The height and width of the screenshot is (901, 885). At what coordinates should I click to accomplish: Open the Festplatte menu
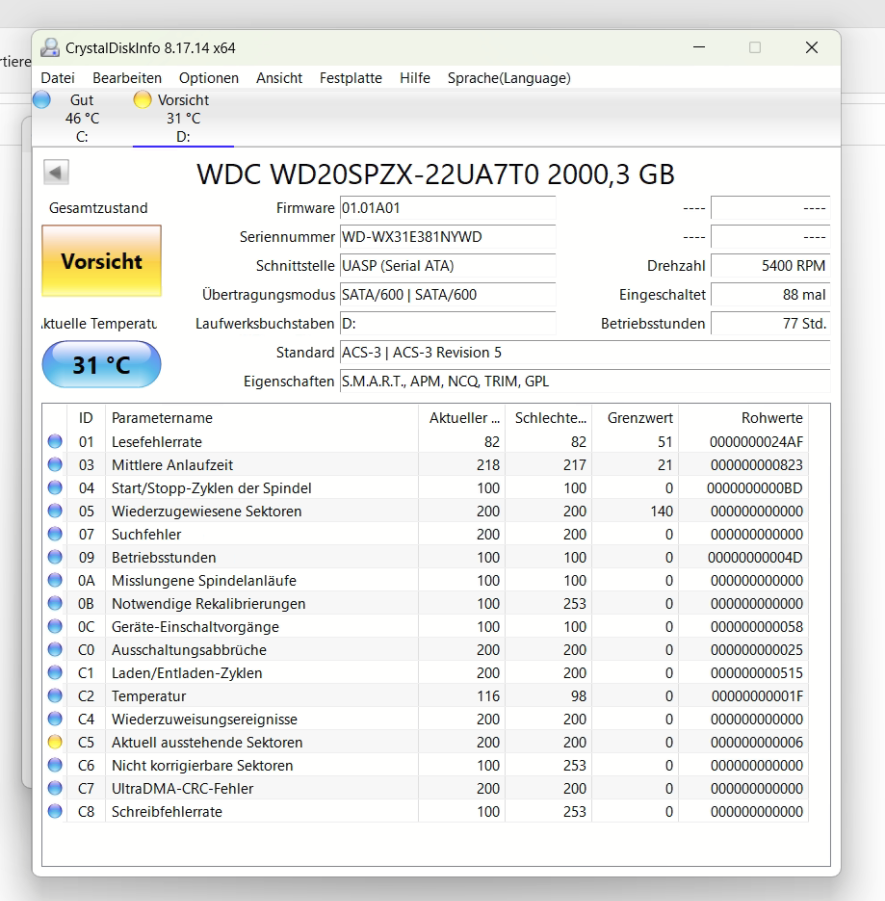[x=351, y=78]
